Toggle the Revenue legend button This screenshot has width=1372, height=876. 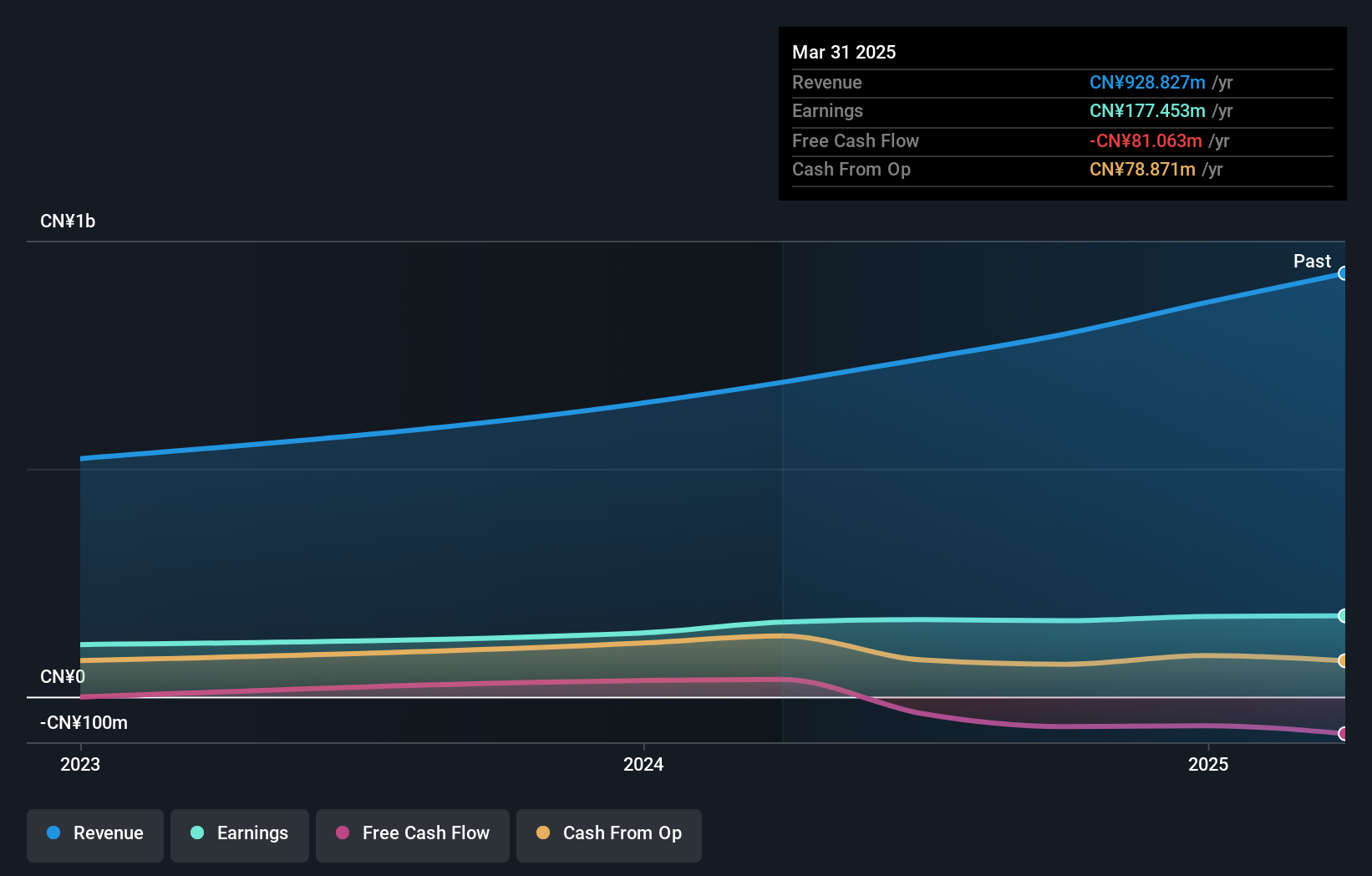coord(95,835)
